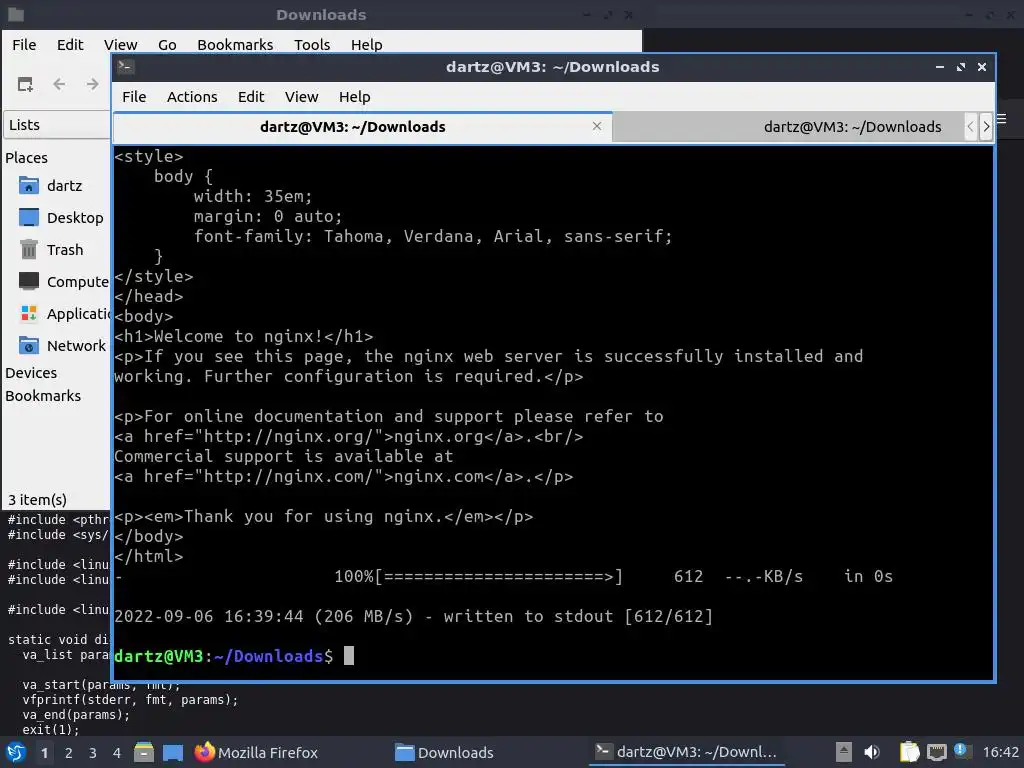This screenshot has height=768, width=1024.
Task: Click 'vfprintf(stderr, fmt, params);' code line
Action: tap(131, 699)
